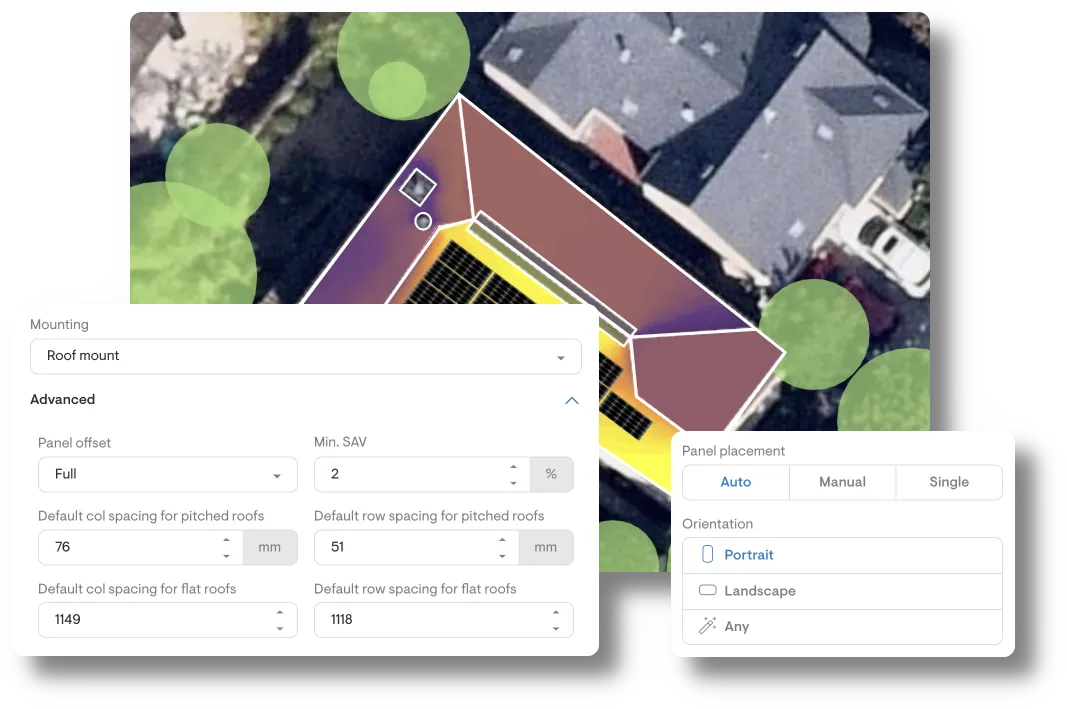1067x709 pixels.
Task: Click the circular marker on the roof
Action: click(423, 221)
